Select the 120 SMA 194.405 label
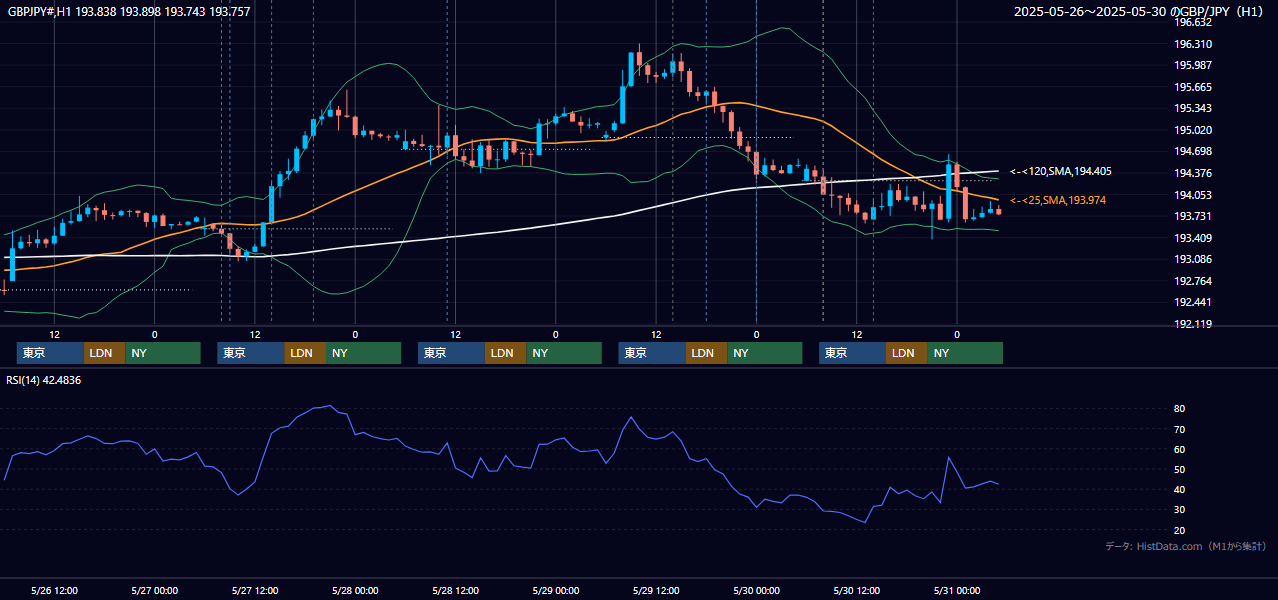The image size is (1278, 600). point(1061,172)
